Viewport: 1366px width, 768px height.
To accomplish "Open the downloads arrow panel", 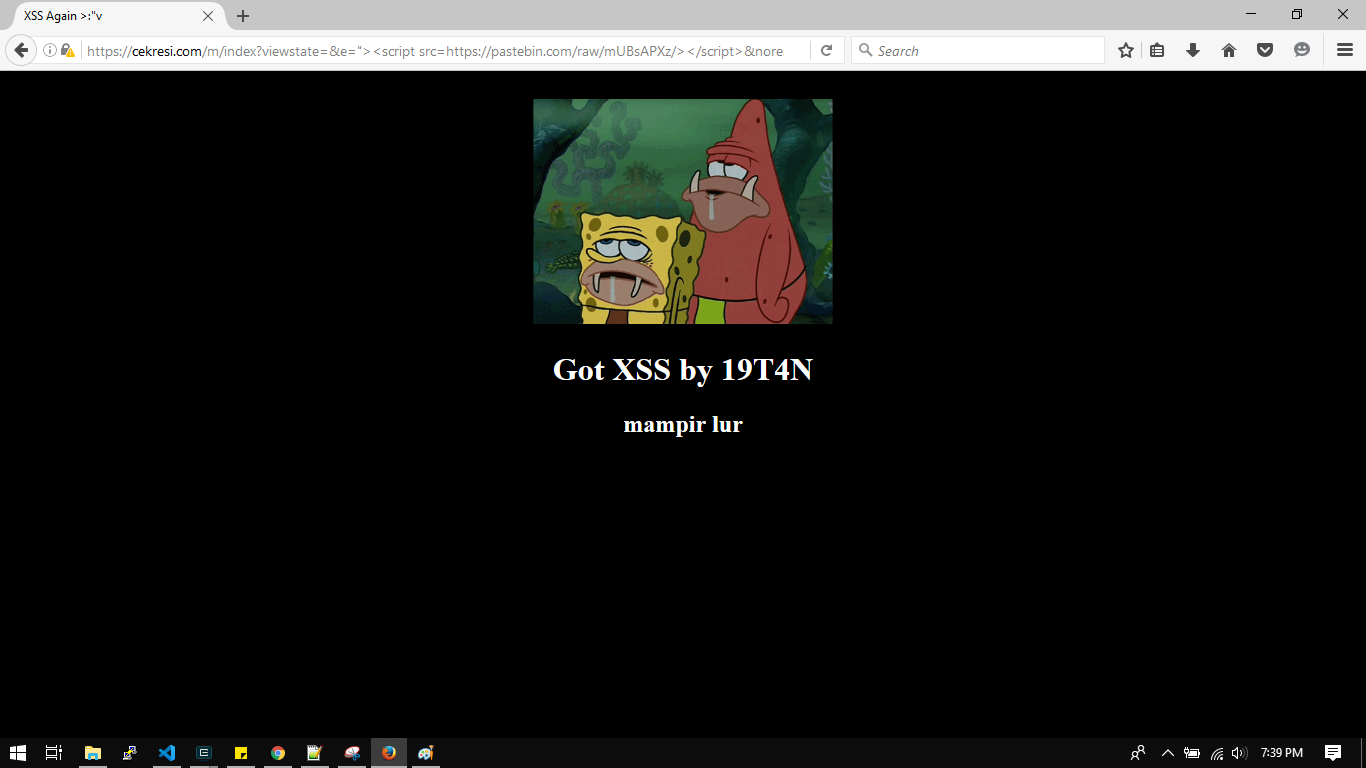I will 1193,51.
